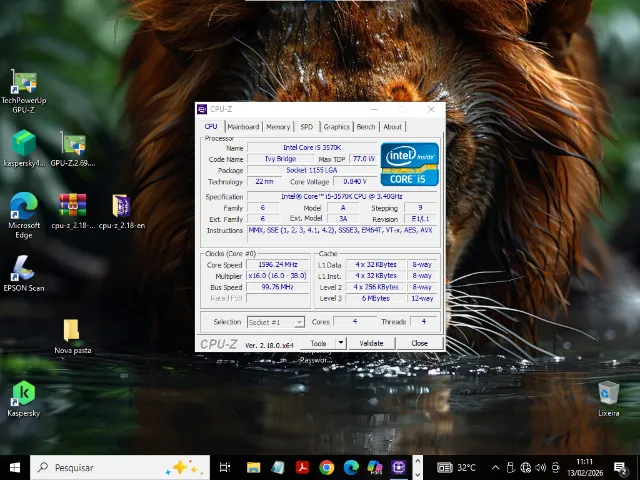
Task: Click the Windows Start button
Action: pos(15,467)
